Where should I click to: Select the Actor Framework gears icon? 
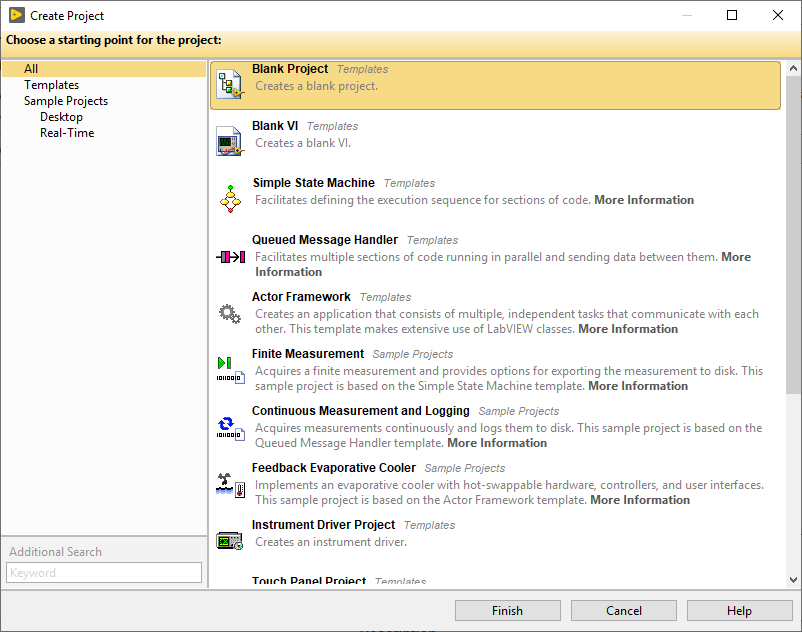coord(230,314)
